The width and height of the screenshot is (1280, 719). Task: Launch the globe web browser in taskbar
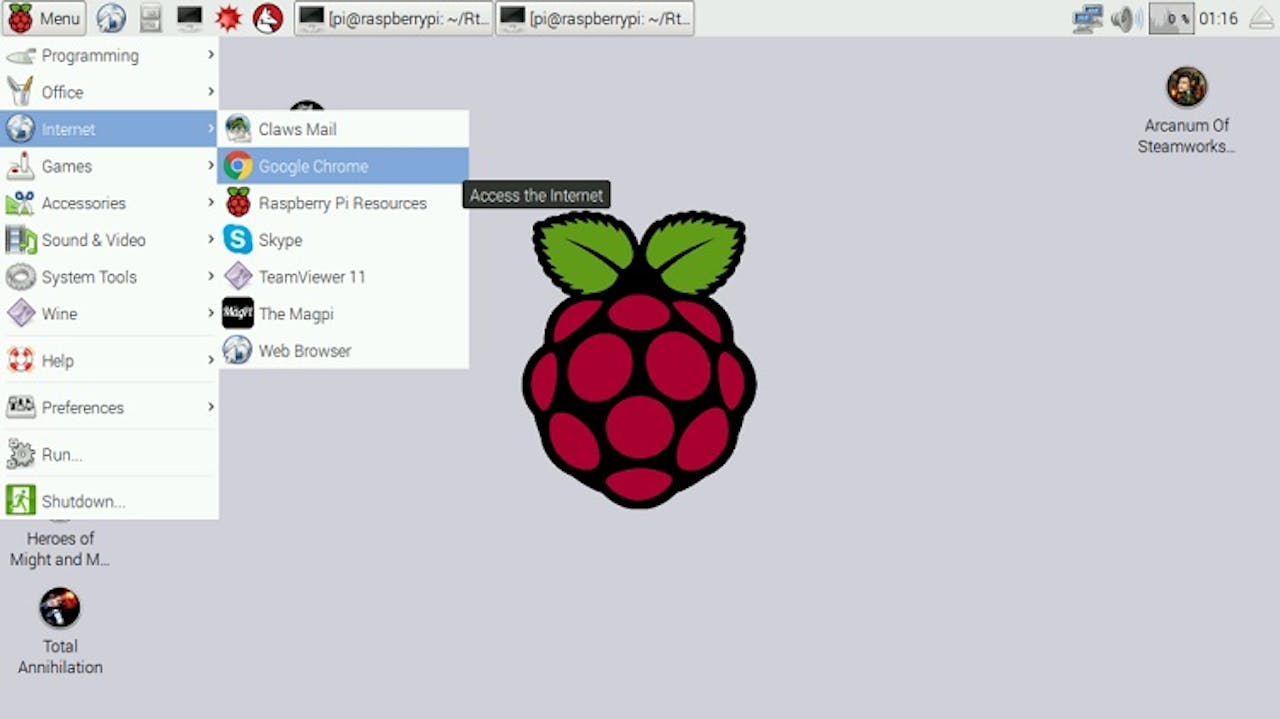click(111, 18)
